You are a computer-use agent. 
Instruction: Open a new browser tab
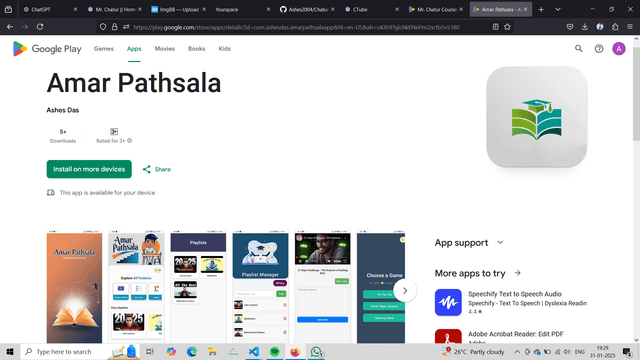pyautogui.click(x=541, y=9)
